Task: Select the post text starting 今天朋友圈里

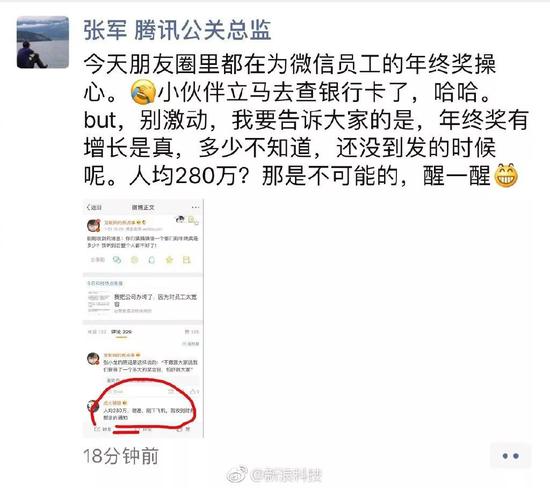Action: point(306,120)
